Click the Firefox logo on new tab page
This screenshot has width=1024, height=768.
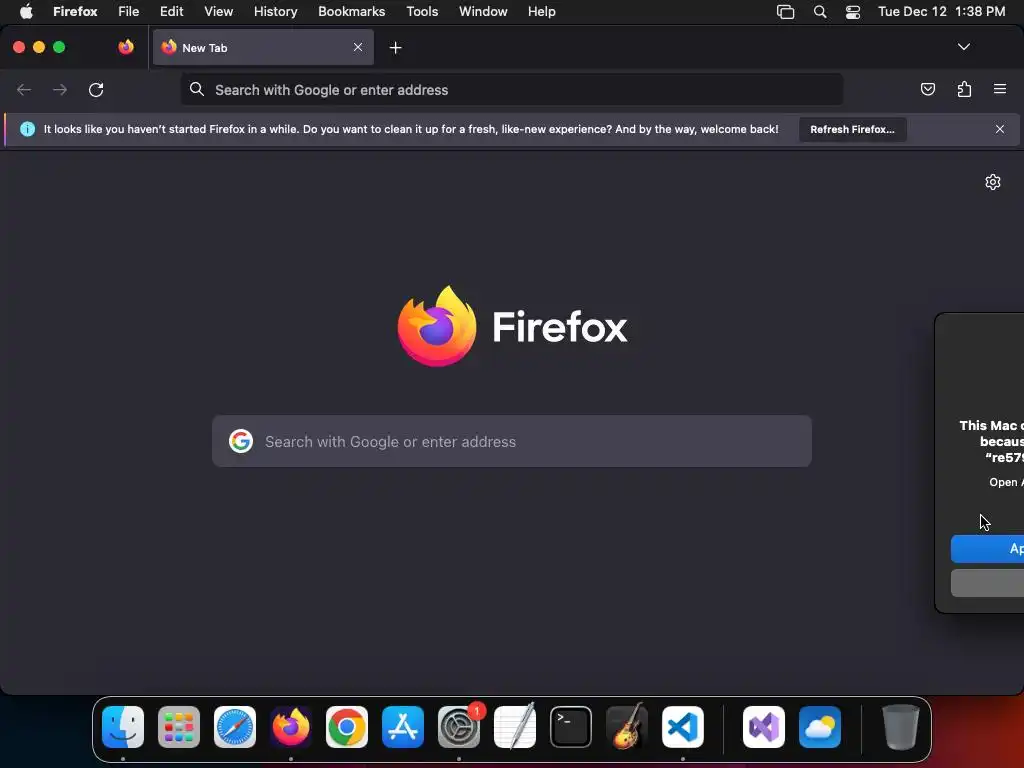click(512, 327)
